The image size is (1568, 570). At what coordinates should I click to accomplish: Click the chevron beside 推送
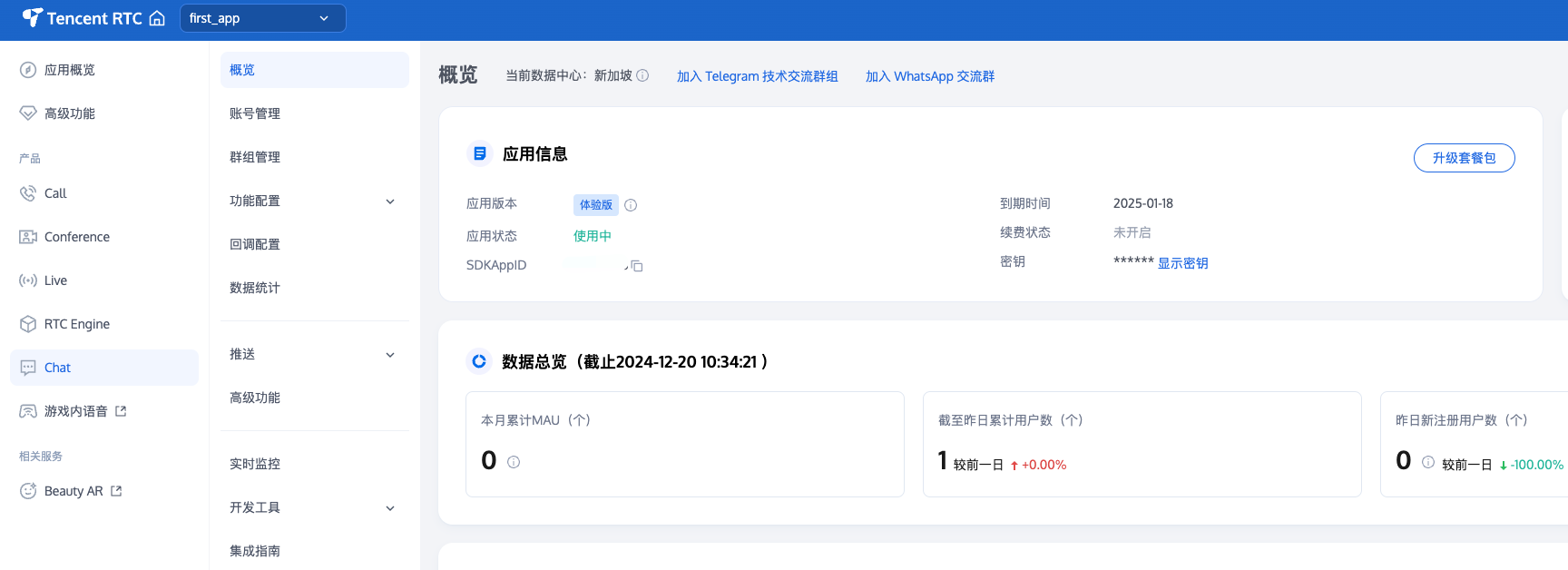390,355
